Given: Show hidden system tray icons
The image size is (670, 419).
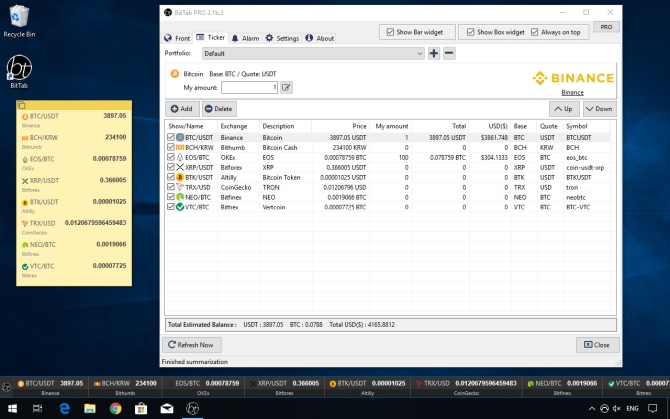Looking at the screenshot, I should click(x=592, y=409).
